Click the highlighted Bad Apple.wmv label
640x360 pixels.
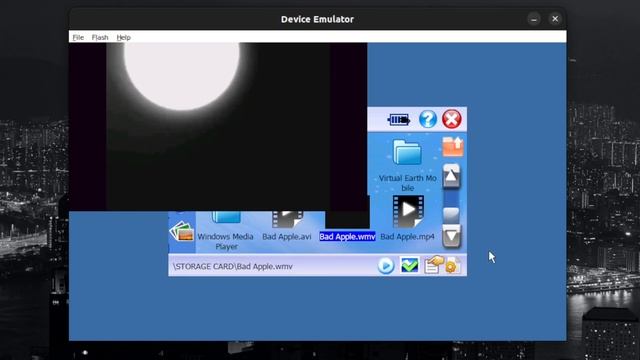pos(347,237)
